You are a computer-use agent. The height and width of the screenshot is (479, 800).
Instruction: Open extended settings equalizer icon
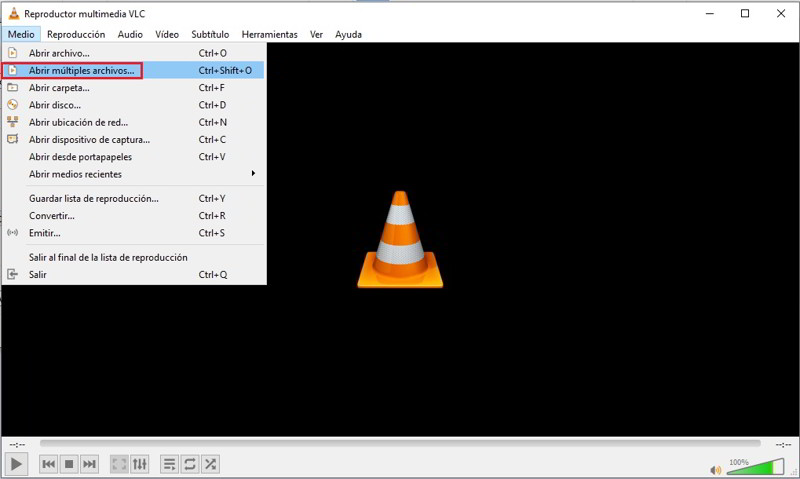140,464
